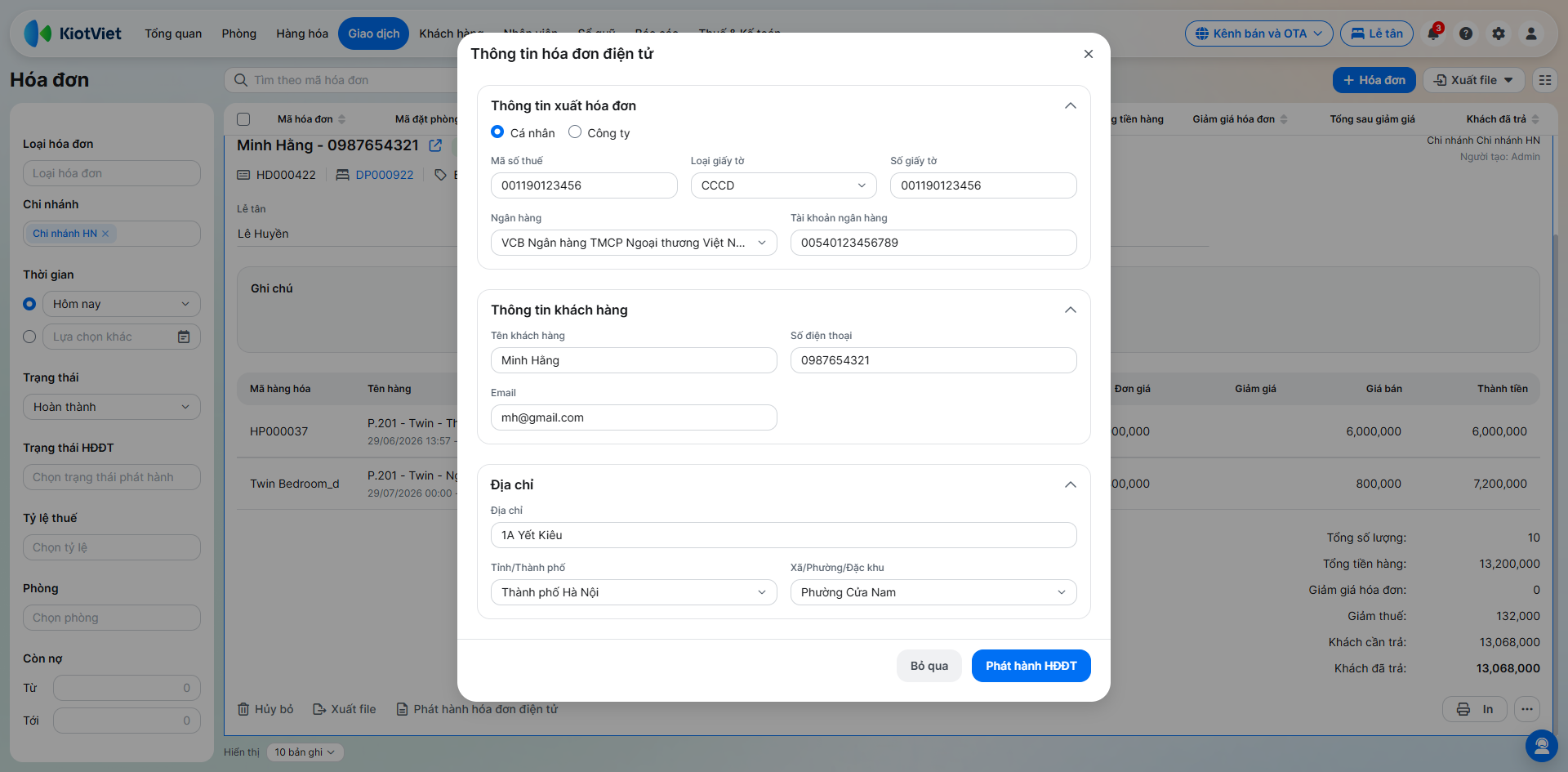This screenshot has width=1568, height=772.
Task: Collapse the Thông tin xuất hóa đơn section
Action: point(1071,106)
